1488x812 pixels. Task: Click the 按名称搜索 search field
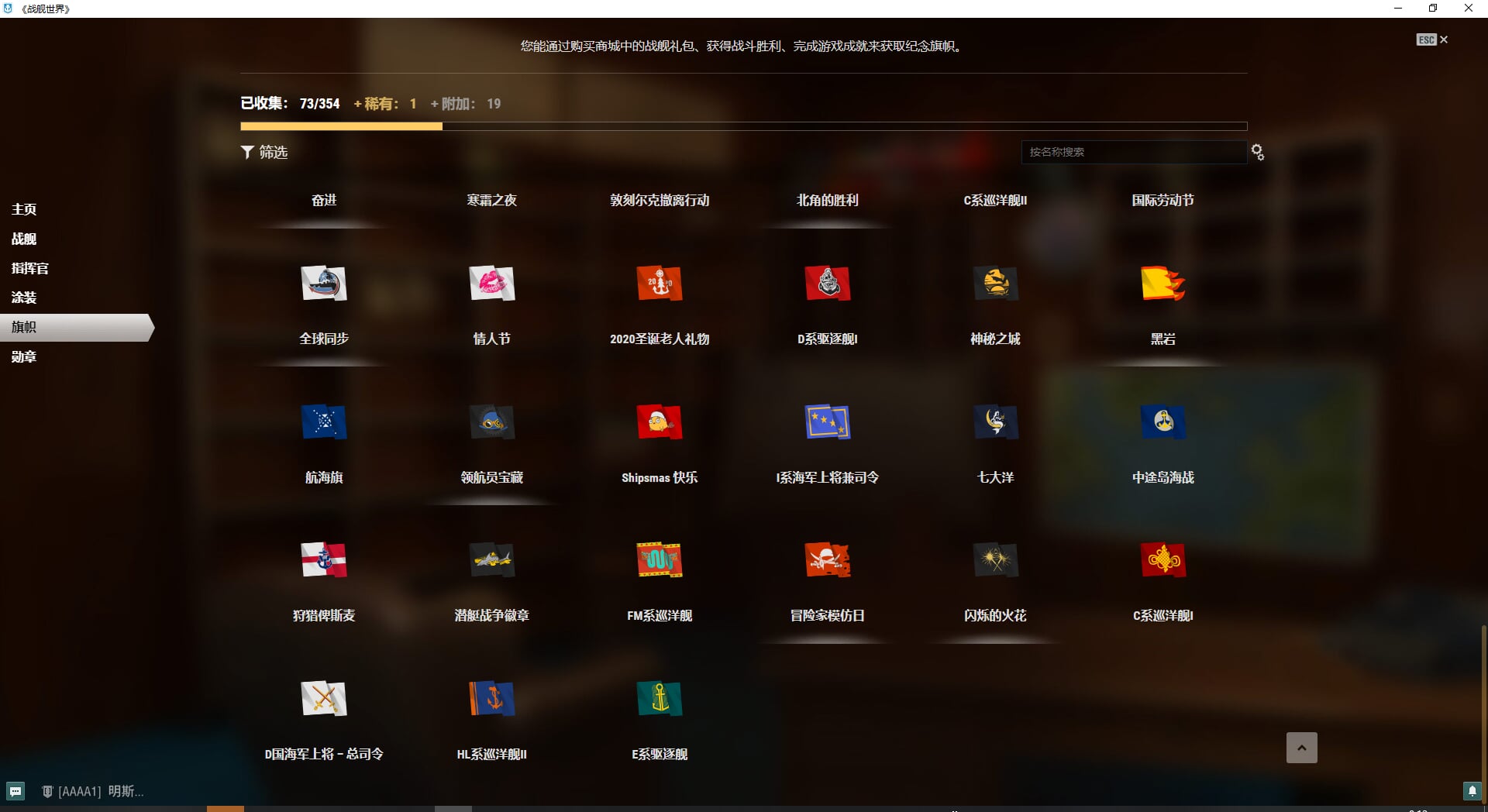(1133, 153)
